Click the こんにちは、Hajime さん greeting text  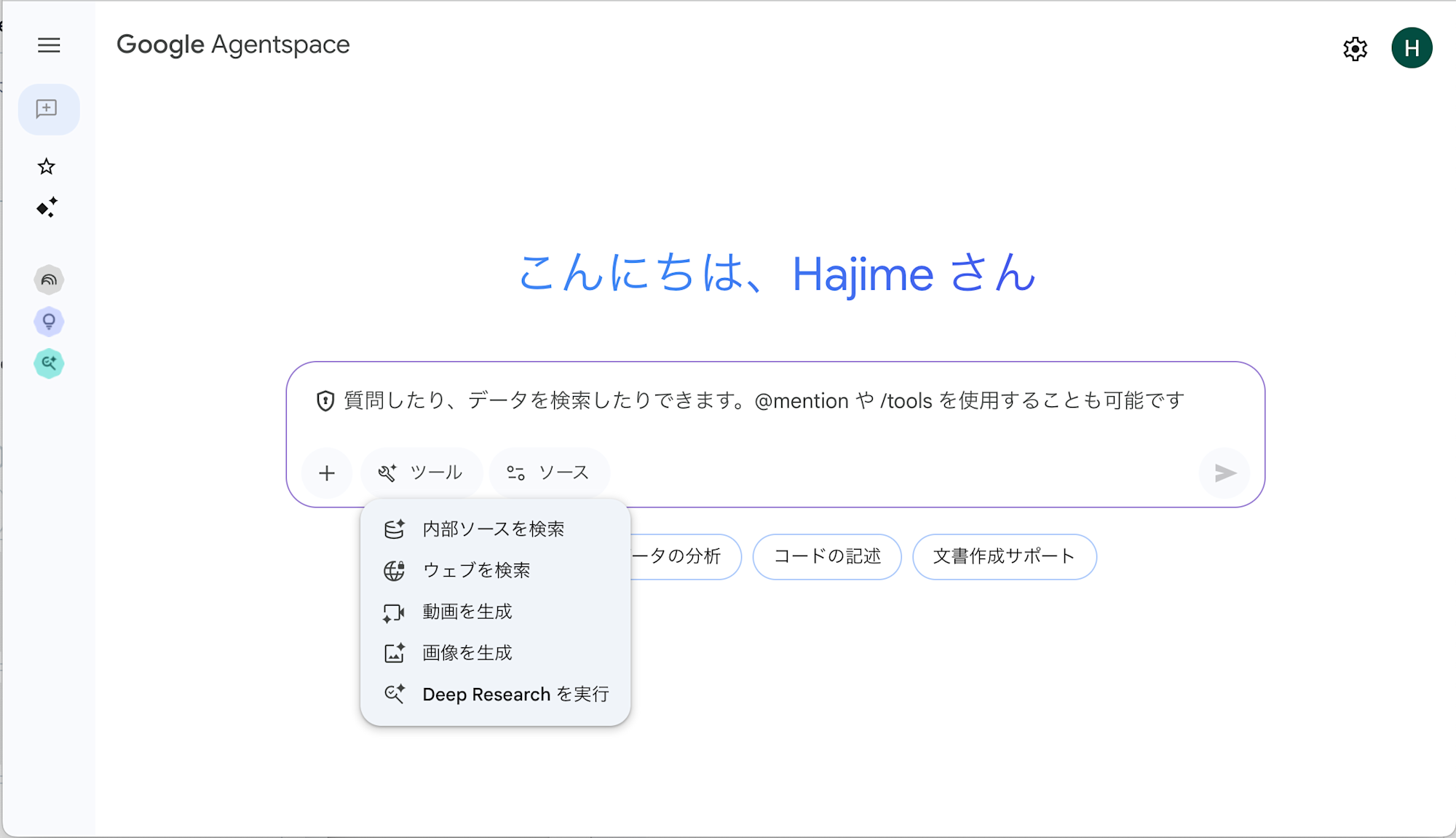[x=777, y=274]
